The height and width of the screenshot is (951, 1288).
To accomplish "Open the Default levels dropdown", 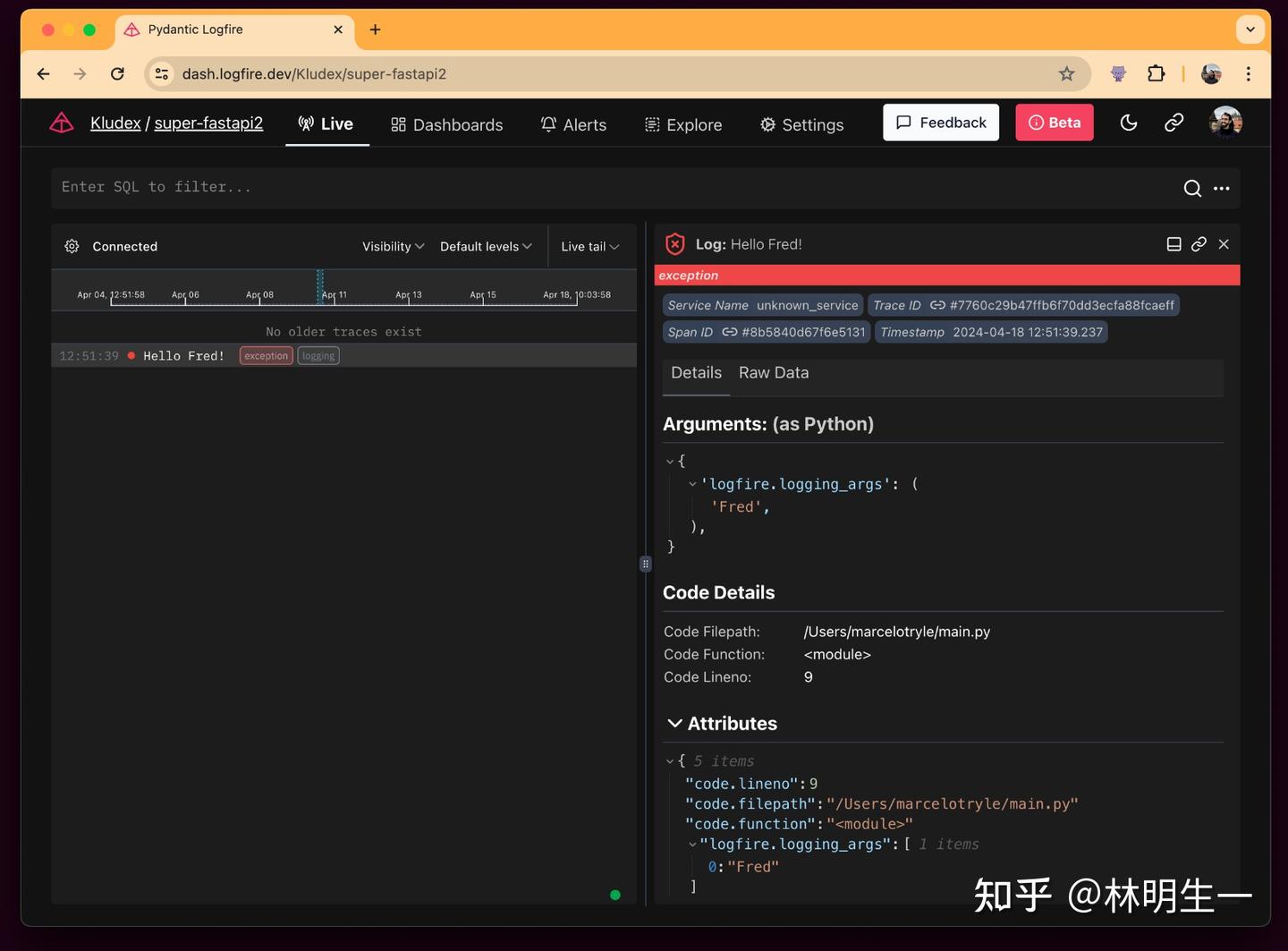I will [x=486, y=246].
